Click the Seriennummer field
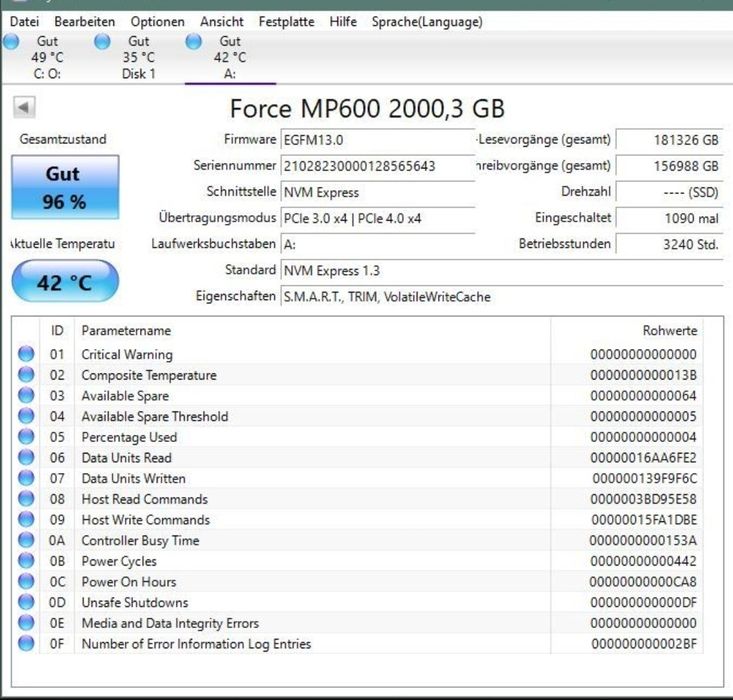The image size is (733, 700). (377, 166)
